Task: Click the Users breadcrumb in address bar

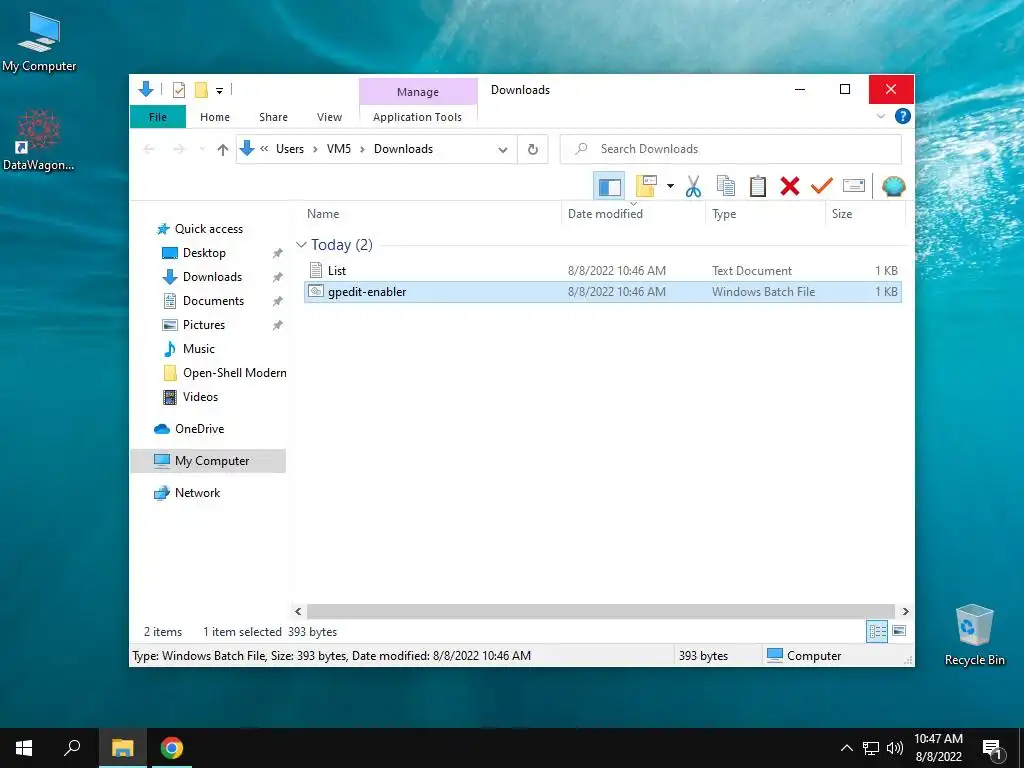Action: pos(290,149)
